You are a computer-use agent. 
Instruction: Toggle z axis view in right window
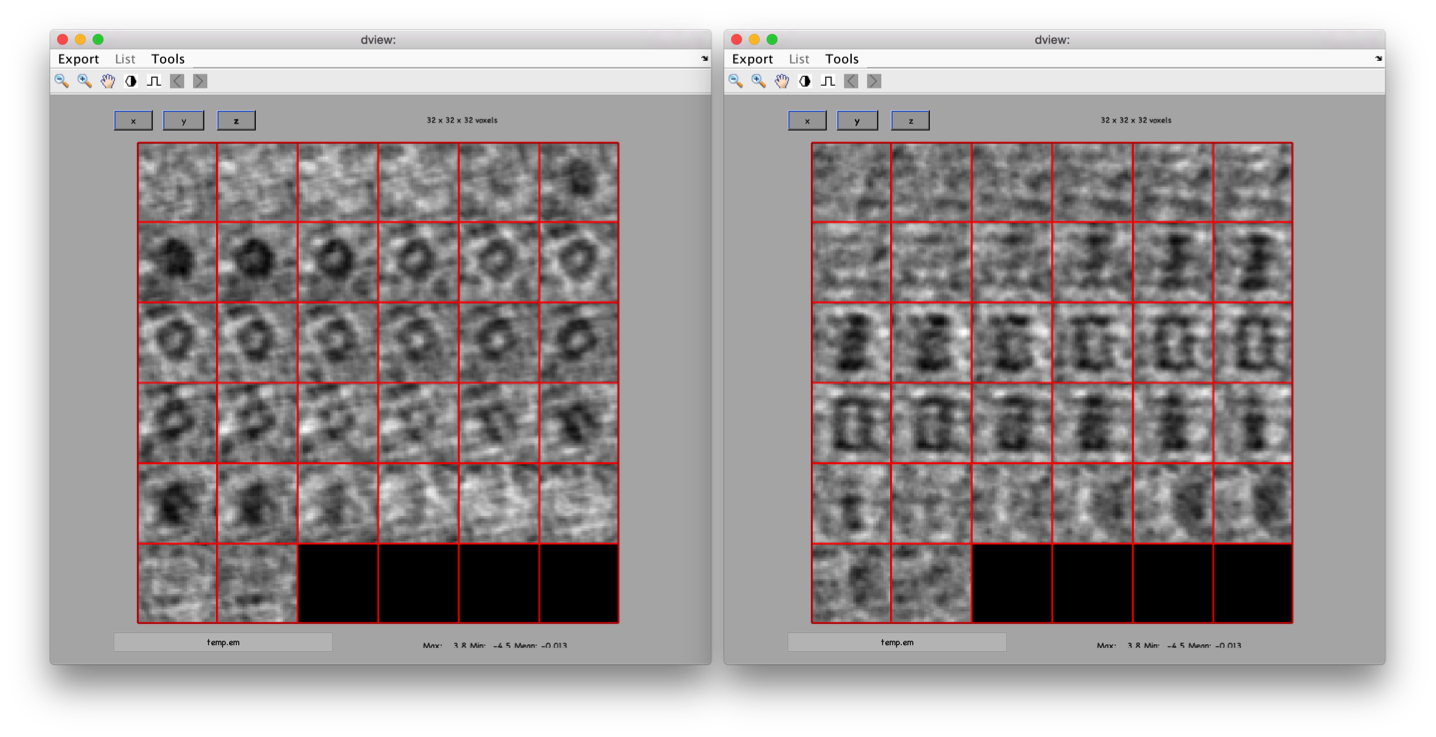[910, 120]
